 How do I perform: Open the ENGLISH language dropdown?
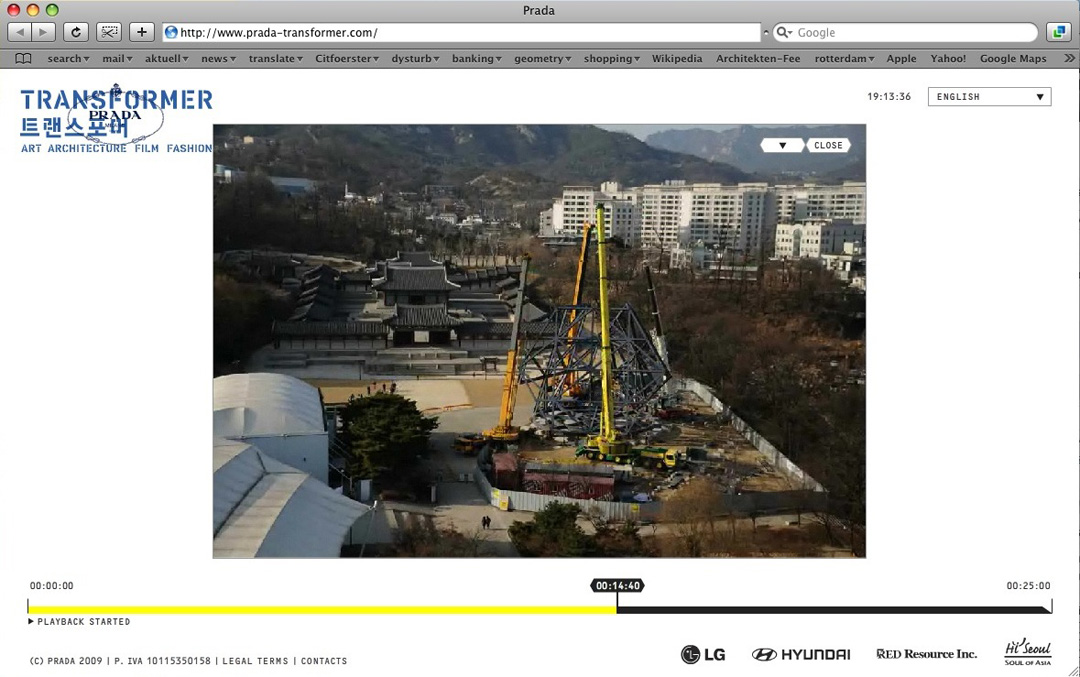point(989,97)
